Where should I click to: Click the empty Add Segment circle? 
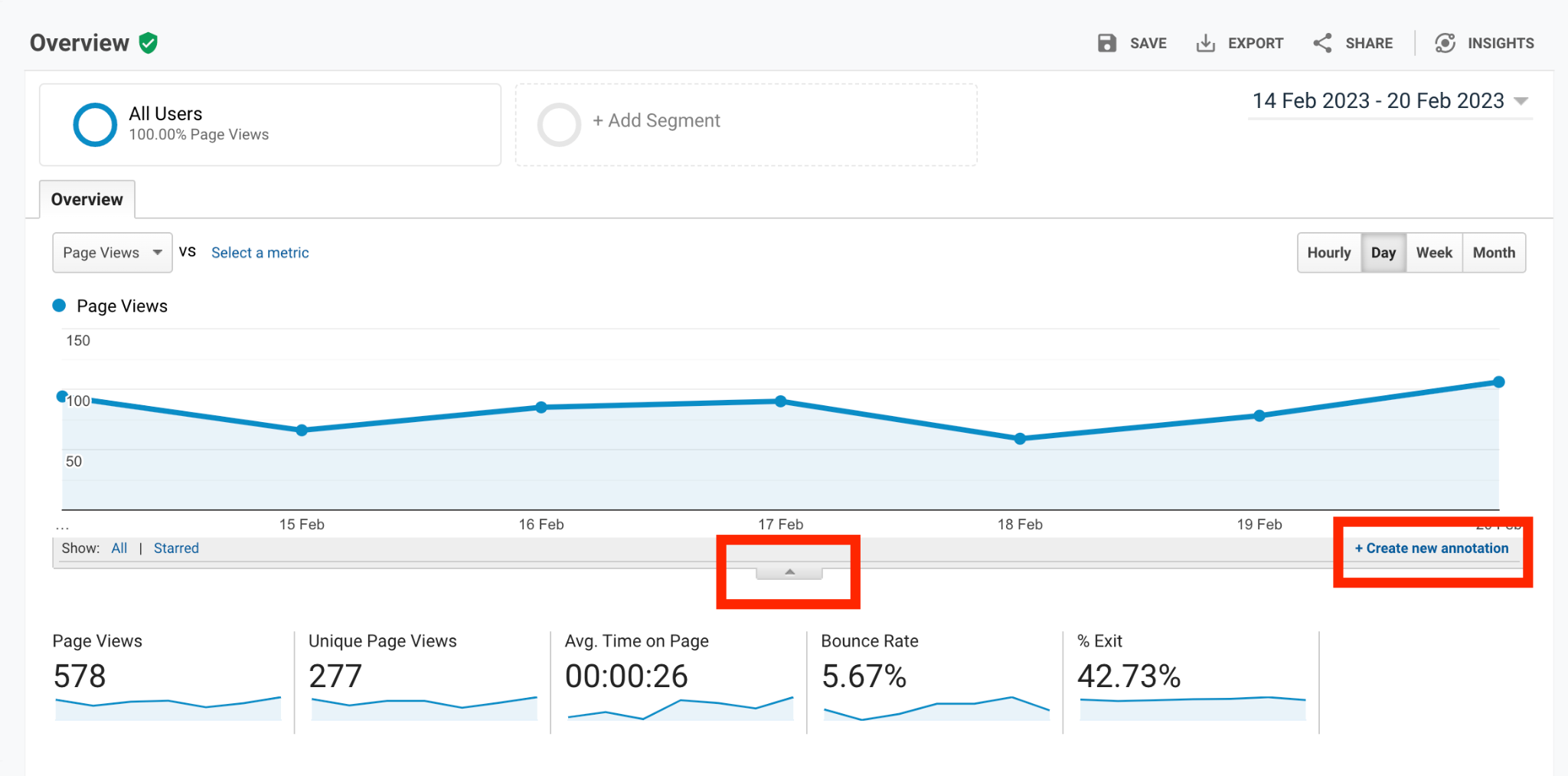[559, 124]
